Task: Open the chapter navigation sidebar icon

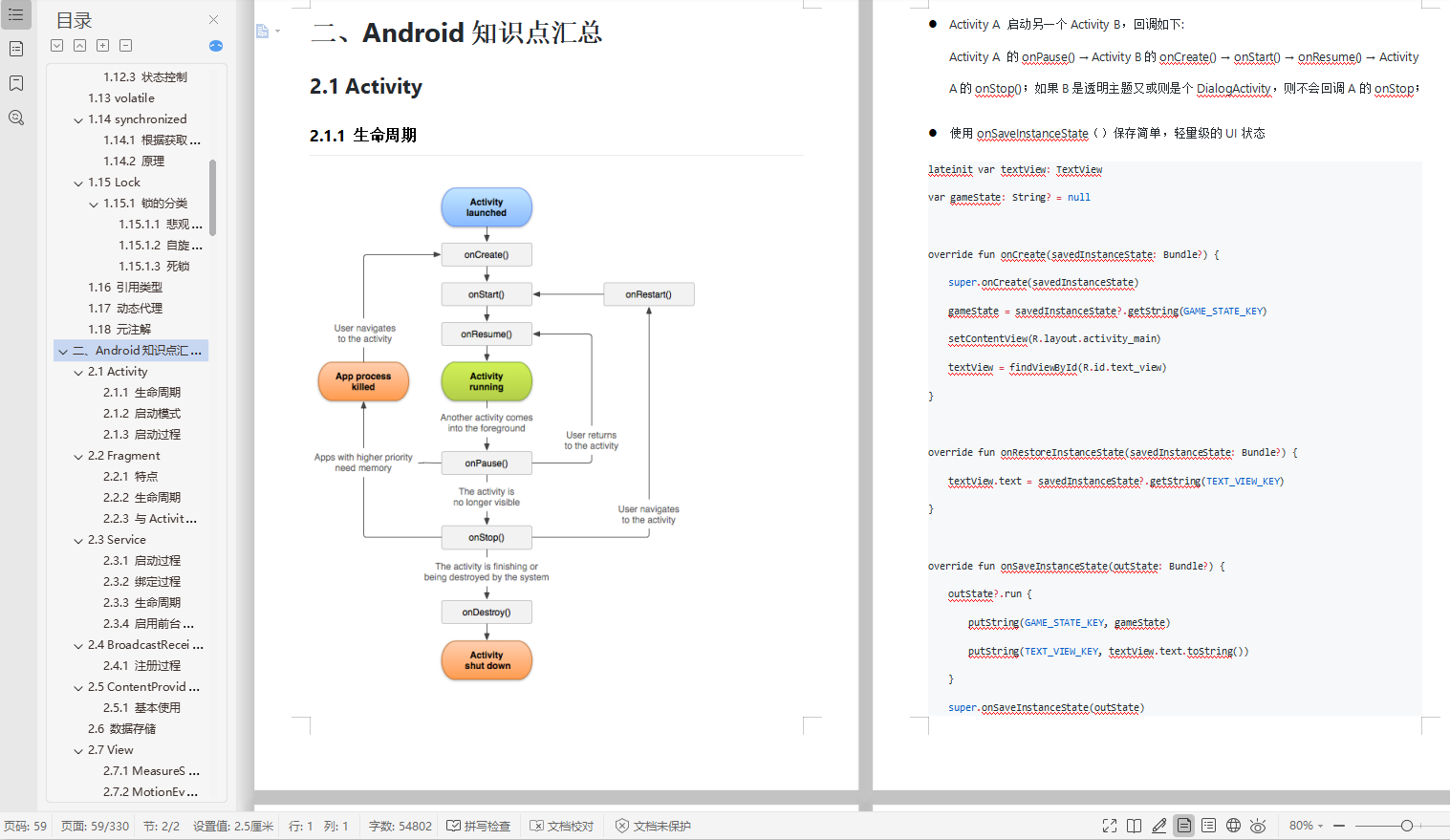Action: point(16,49)
